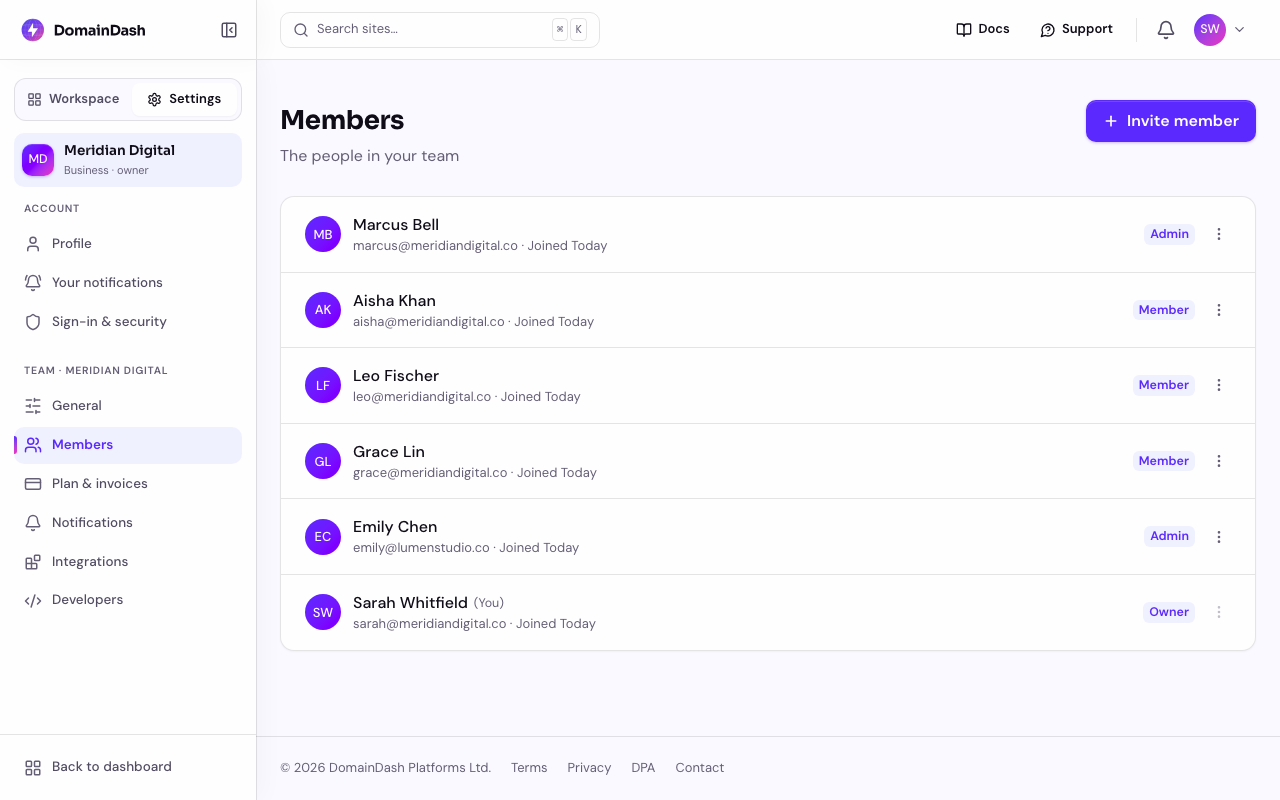Click the DPA footer link
Screen dimensions: 1280x800
[x=643, y=768]
